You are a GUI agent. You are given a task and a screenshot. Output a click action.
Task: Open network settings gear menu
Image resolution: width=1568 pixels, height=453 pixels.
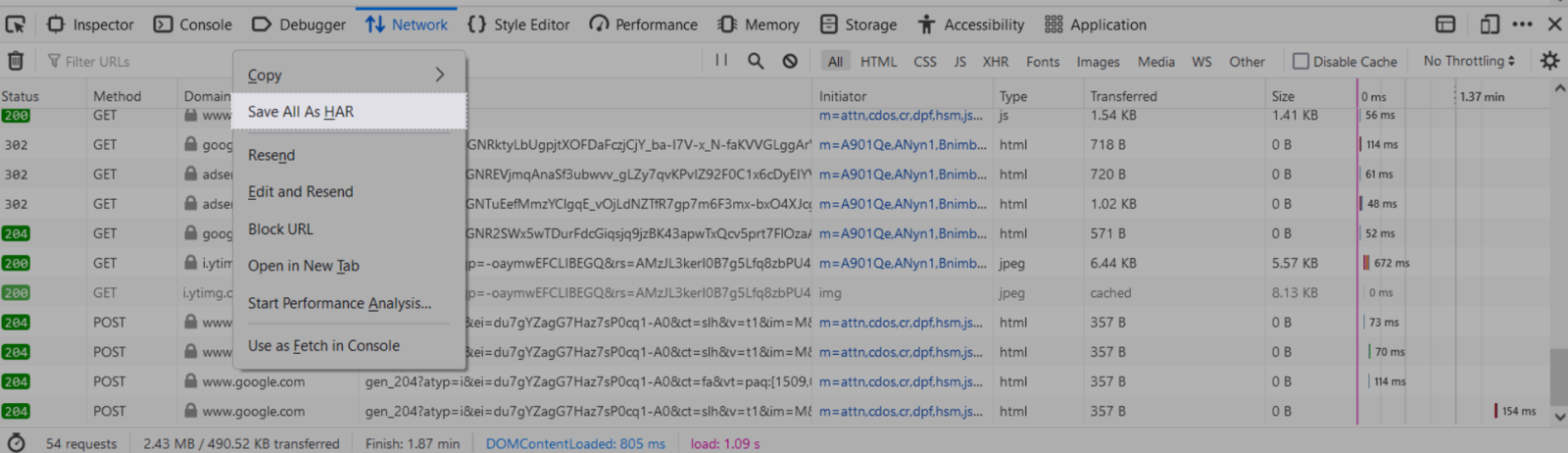[x=1549, y=61]
